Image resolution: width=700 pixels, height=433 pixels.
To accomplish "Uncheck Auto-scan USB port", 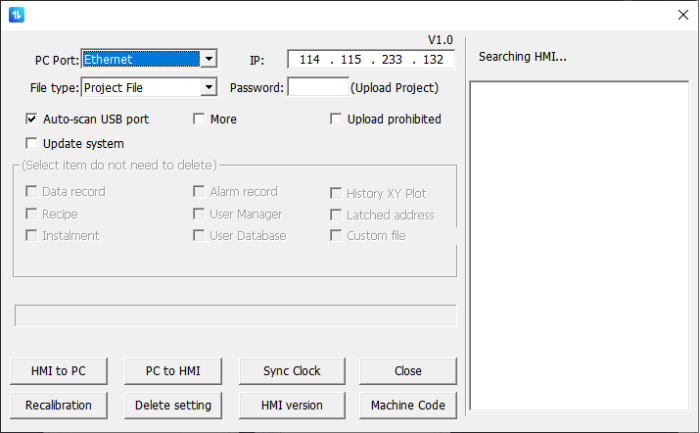I will point(32,119).
